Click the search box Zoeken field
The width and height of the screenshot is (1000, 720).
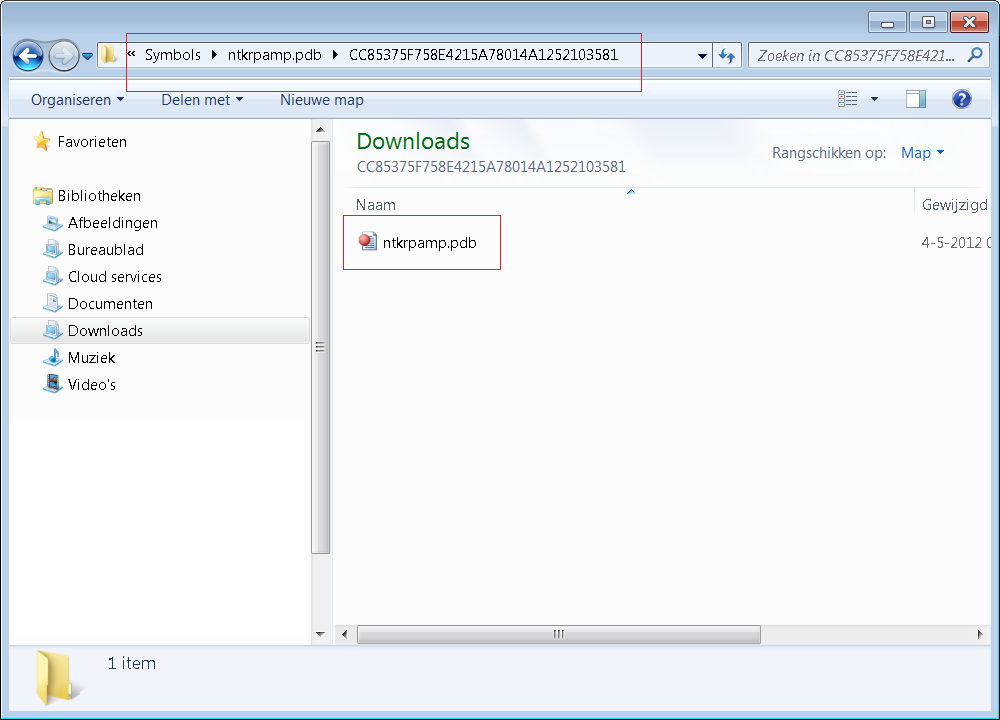pyautogui.click(x=855, y=56)
